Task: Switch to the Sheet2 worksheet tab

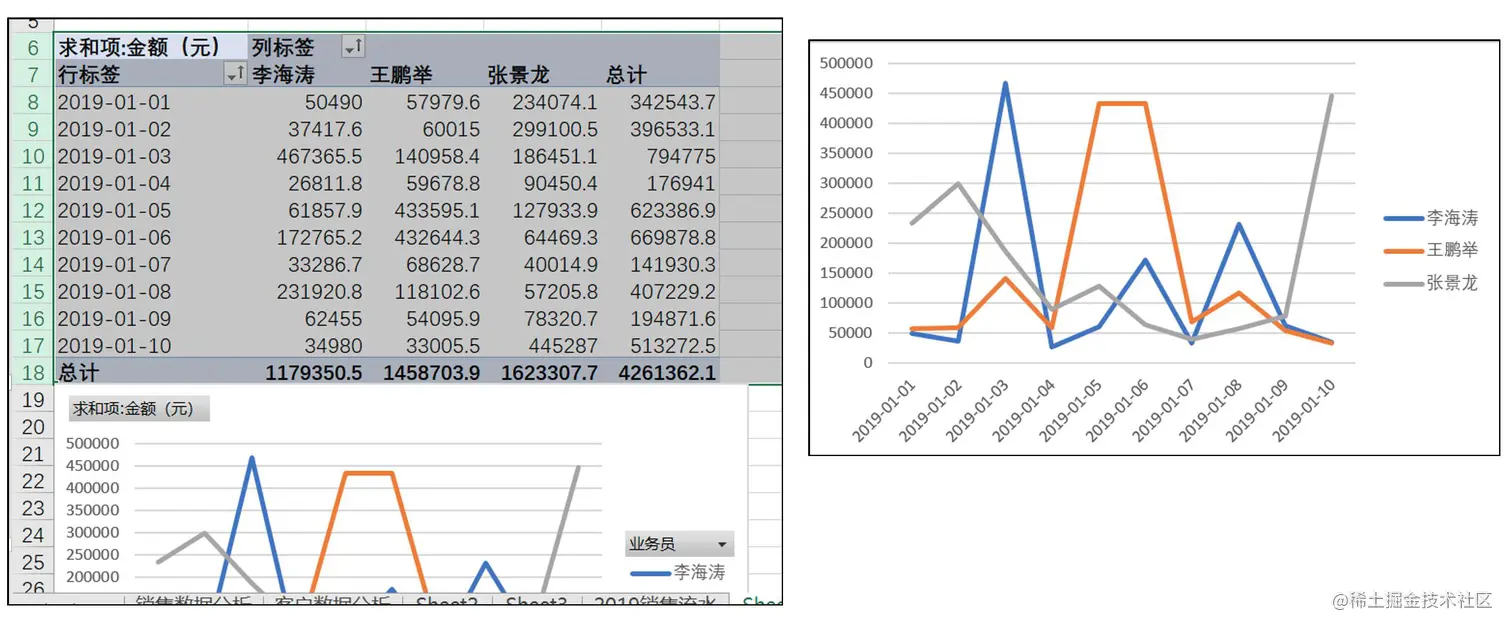Action: click(x=447, y=600)
